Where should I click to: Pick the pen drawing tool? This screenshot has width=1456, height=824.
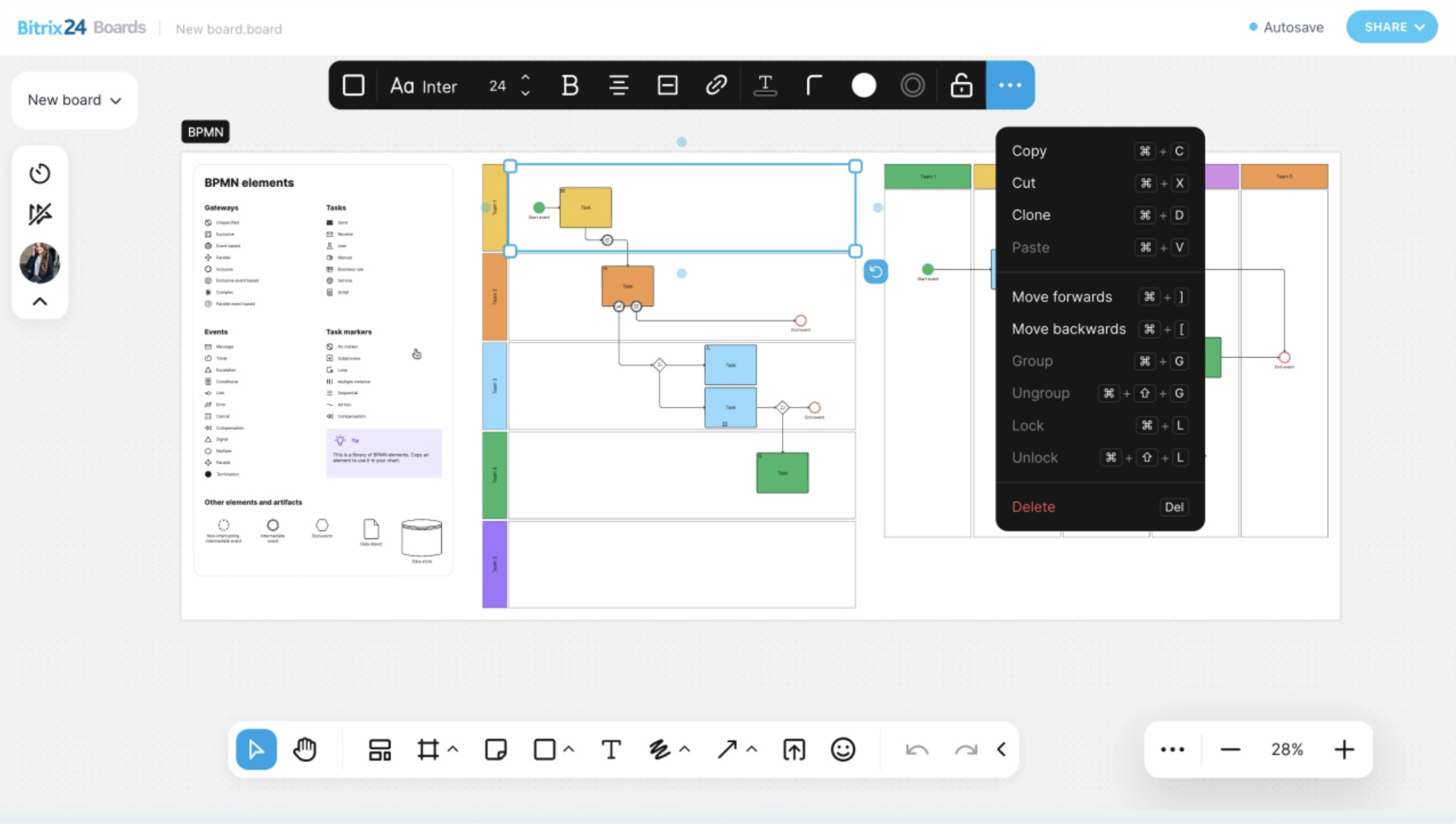[x=661, y=749]
